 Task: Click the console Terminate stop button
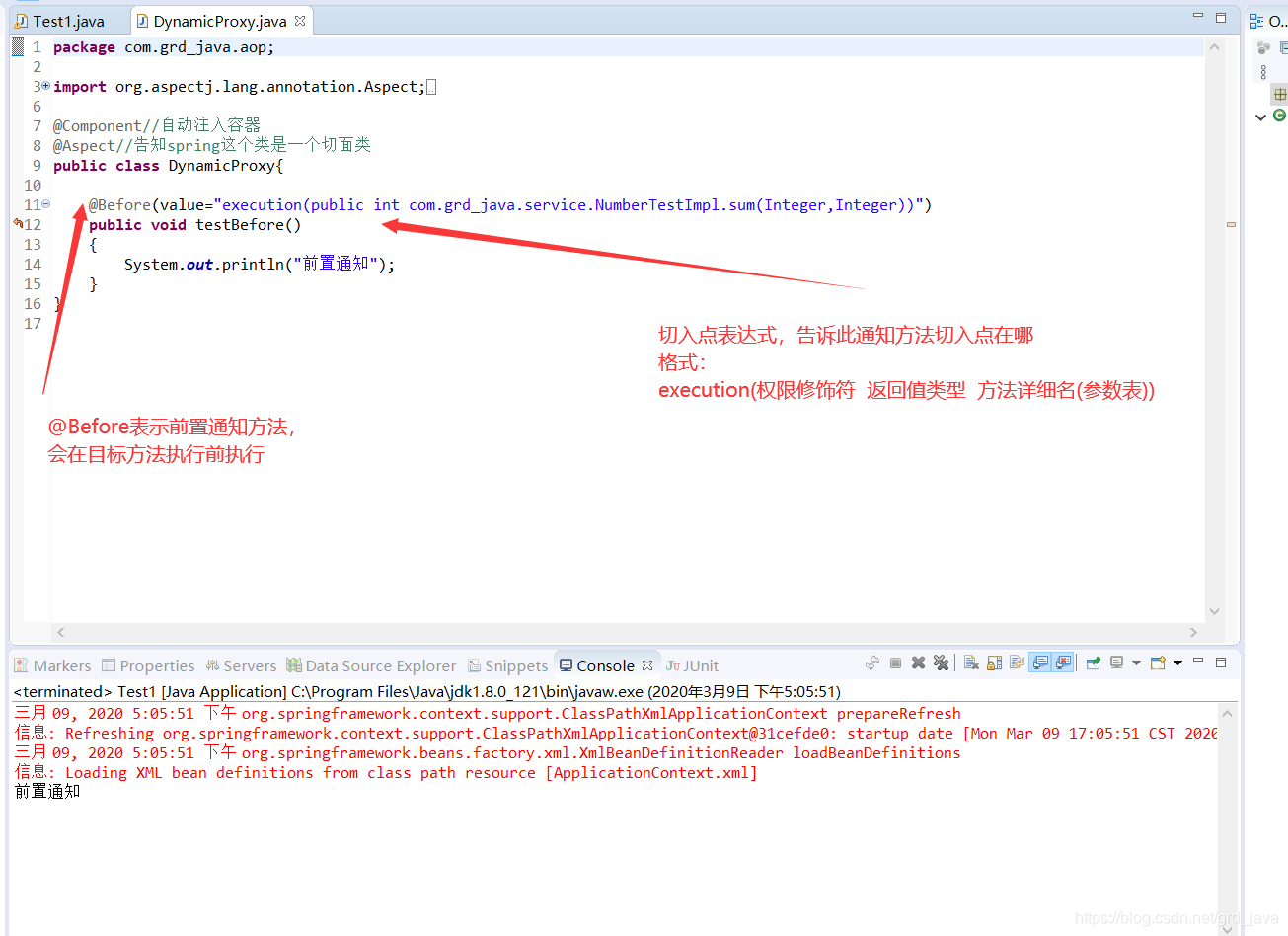(x=895, y=663)
